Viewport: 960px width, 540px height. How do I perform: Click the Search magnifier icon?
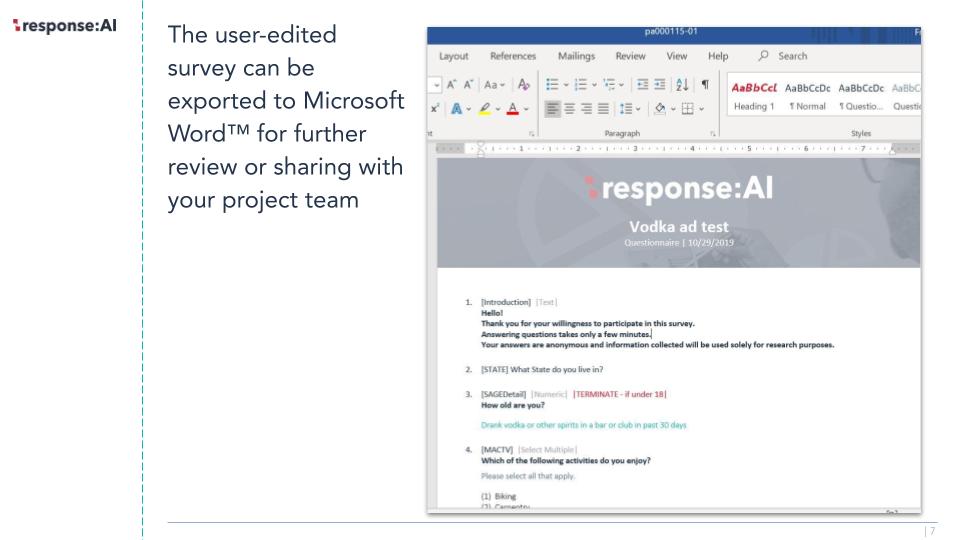[x=763, y=56]
